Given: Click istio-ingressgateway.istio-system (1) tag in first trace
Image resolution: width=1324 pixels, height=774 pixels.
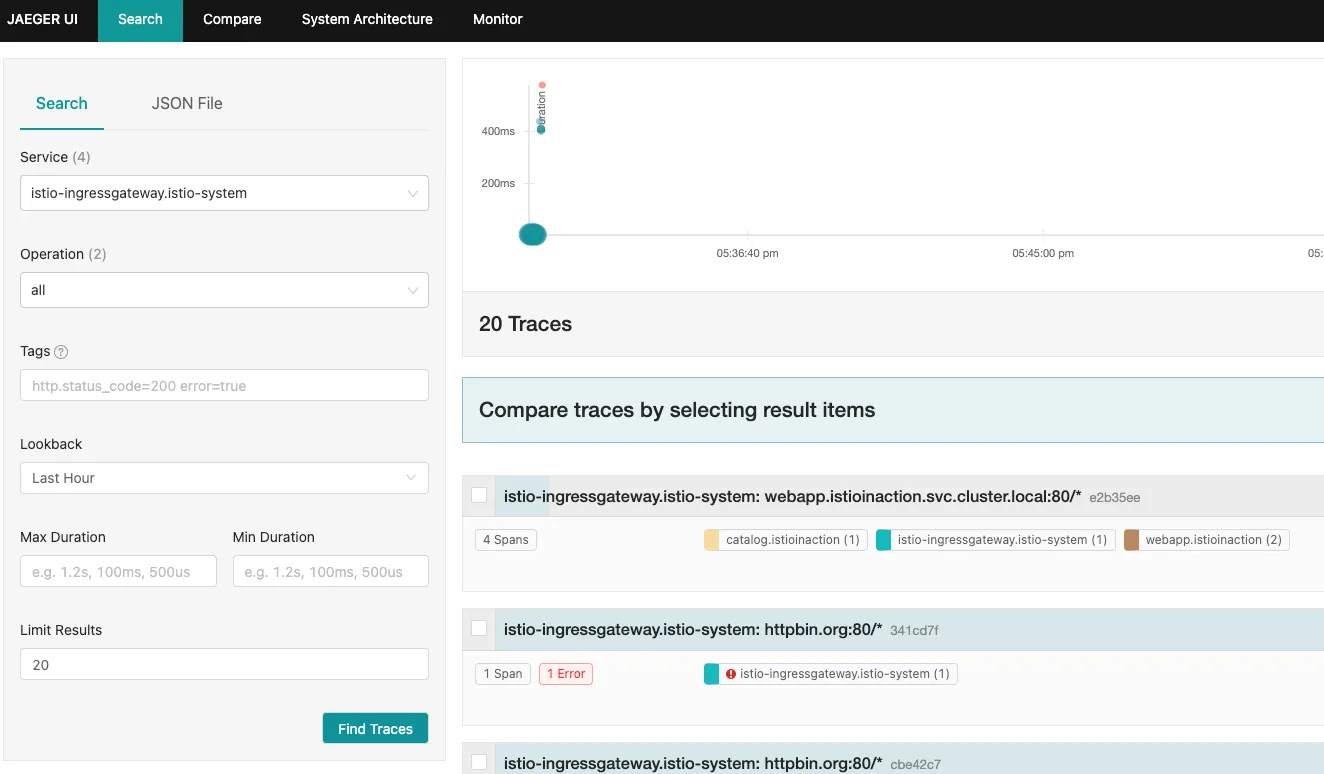Looking at the screenshot, I should [995, 540].
